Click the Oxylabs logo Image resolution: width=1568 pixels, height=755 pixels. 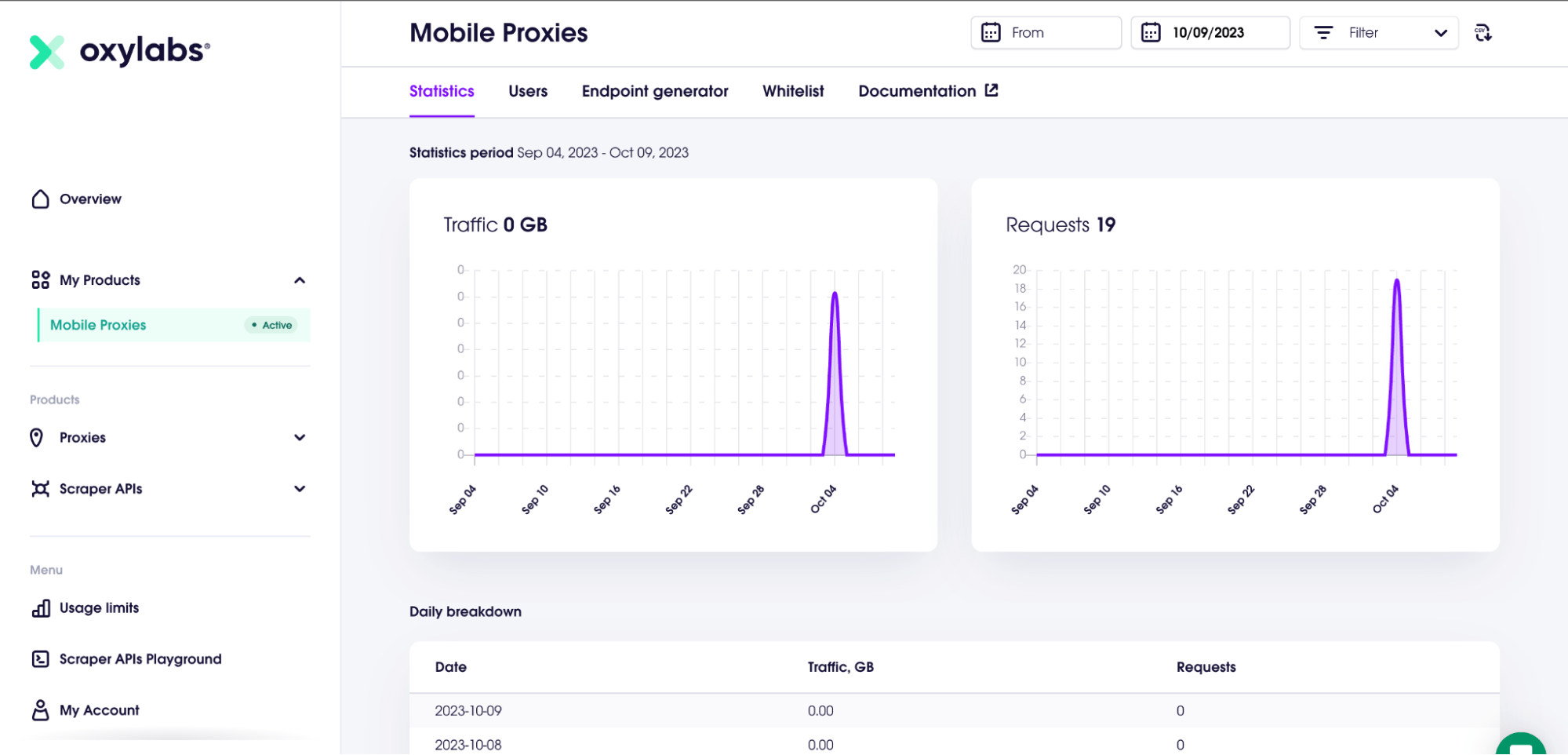[119, 52]
